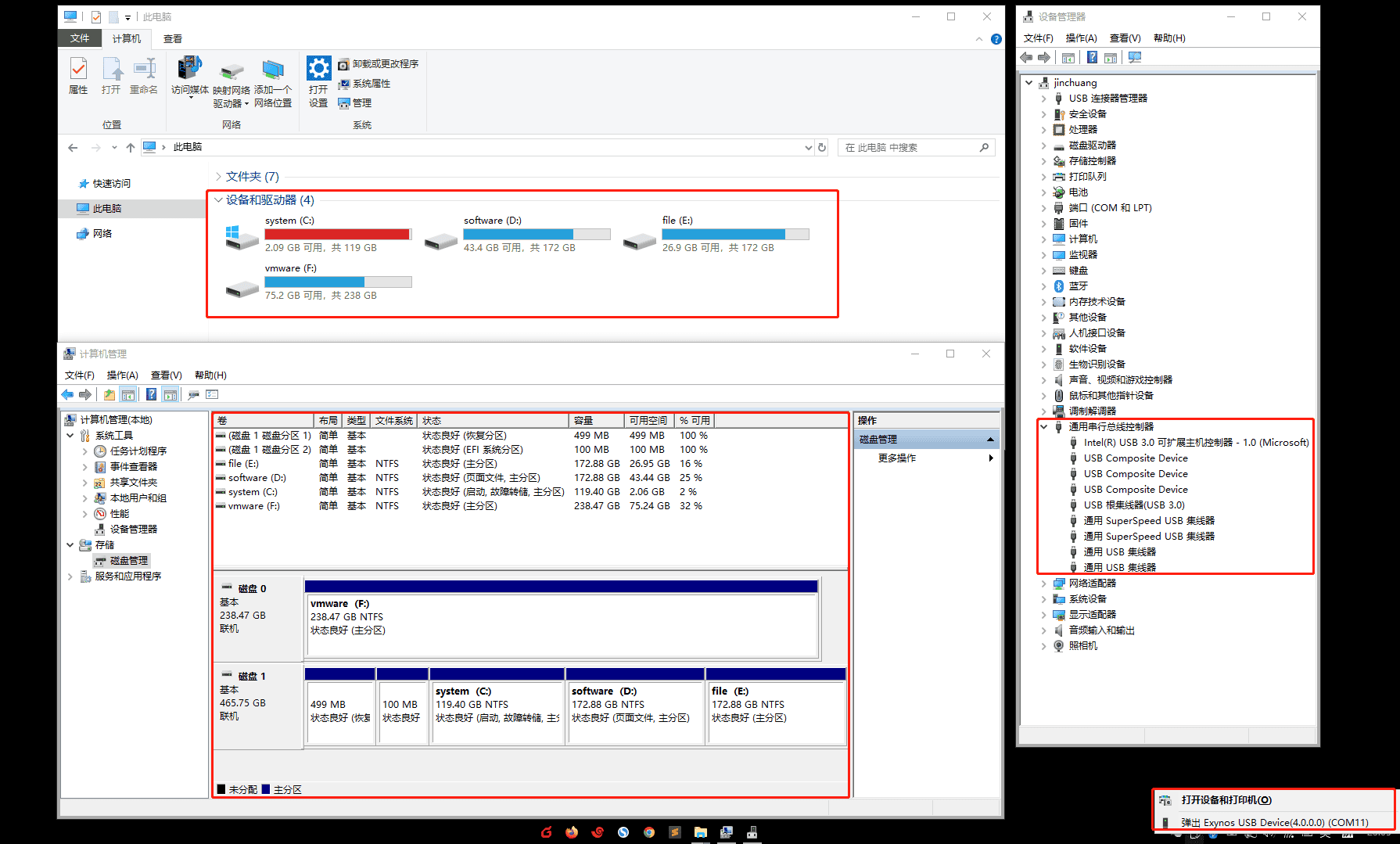Open 查看(V) menu in 计算机管理

pyautogui.click(x=166, y=375)
